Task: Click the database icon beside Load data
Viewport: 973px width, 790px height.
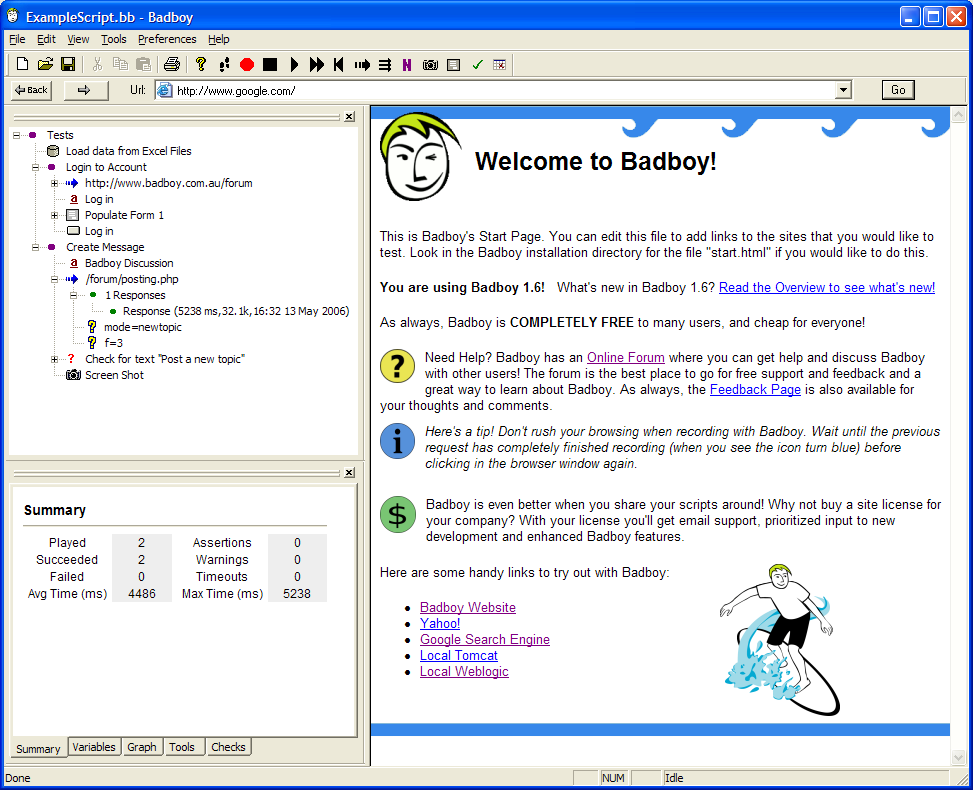Action: [53, 151]
